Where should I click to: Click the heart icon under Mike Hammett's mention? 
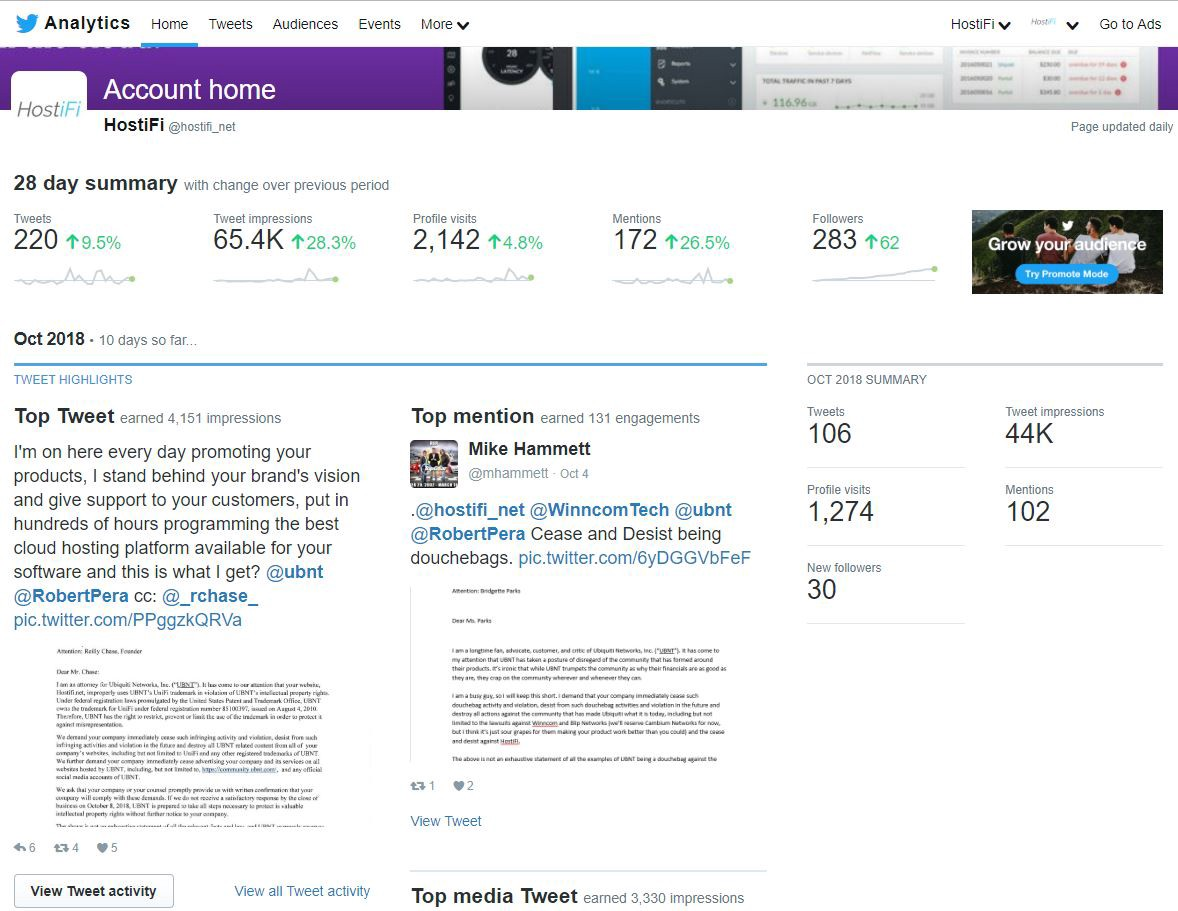[458, 786]
